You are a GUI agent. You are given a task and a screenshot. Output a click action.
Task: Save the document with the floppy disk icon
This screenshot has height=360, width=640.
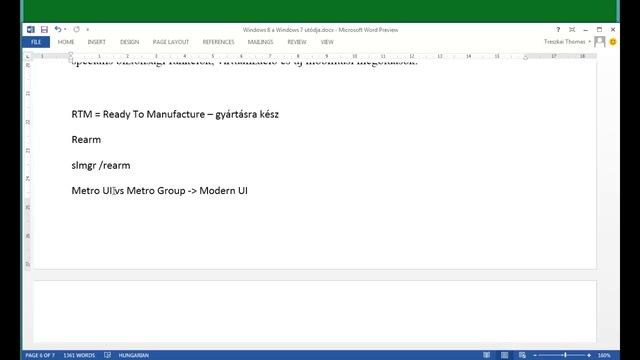44,29
